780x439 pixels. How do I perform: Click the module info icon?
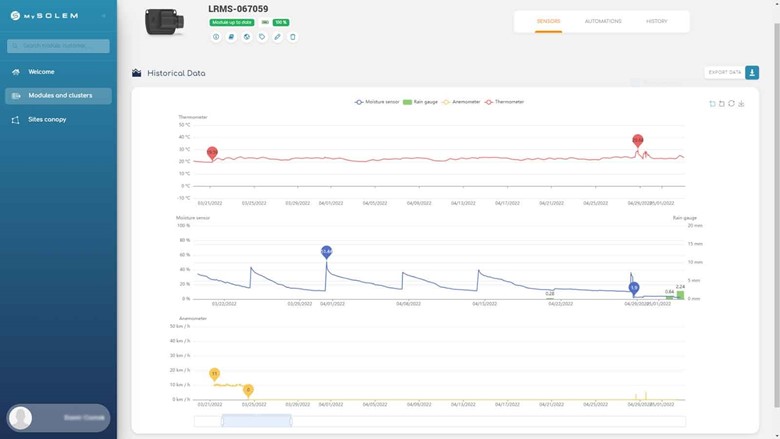pos(216,37)
